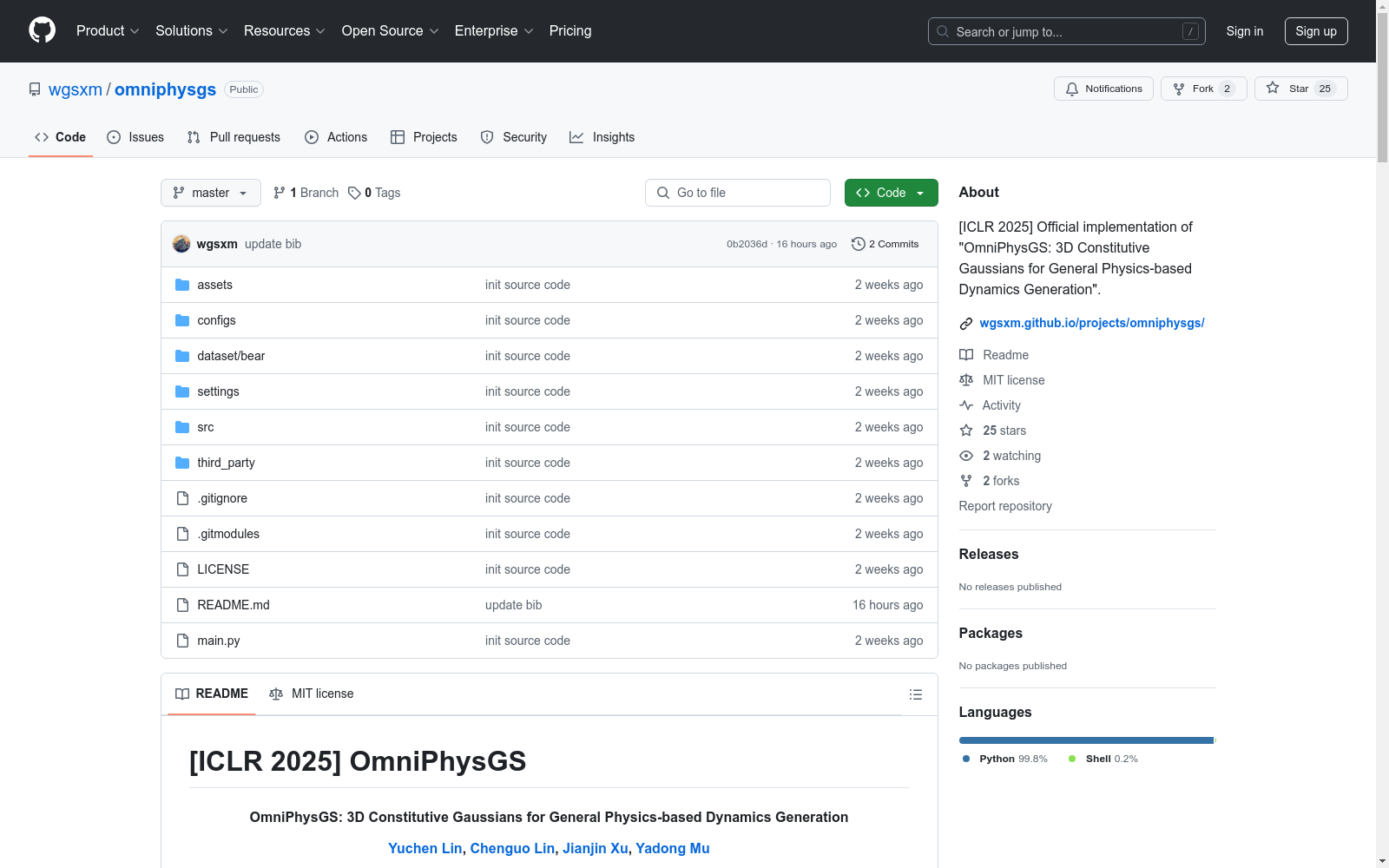Click the link icon beside project URL
Image resolution: width=1389 pixels, height=868 pixels.
[x=966, y=324]
